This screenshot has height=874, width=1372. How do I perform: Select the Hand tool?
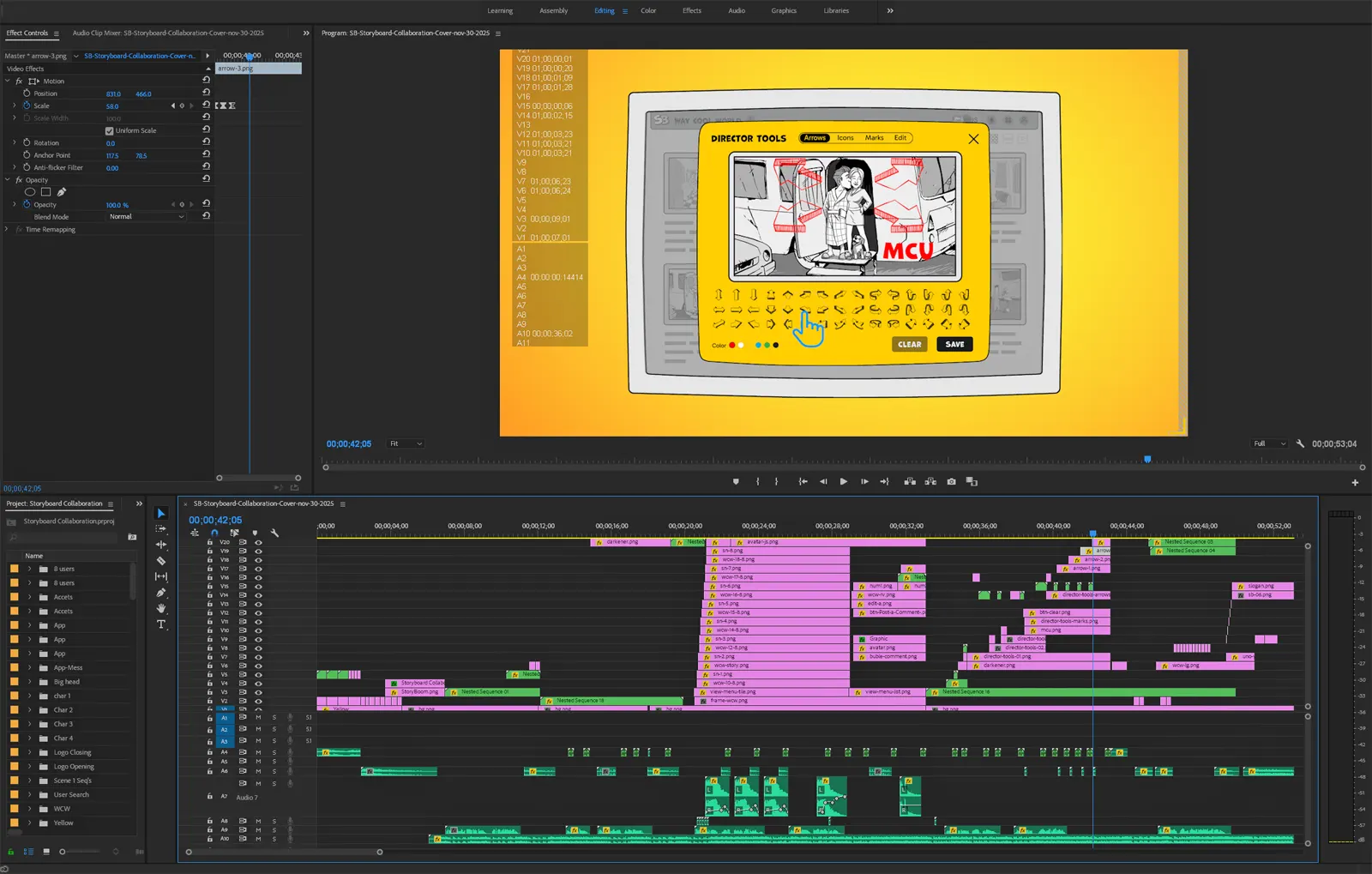160,606
